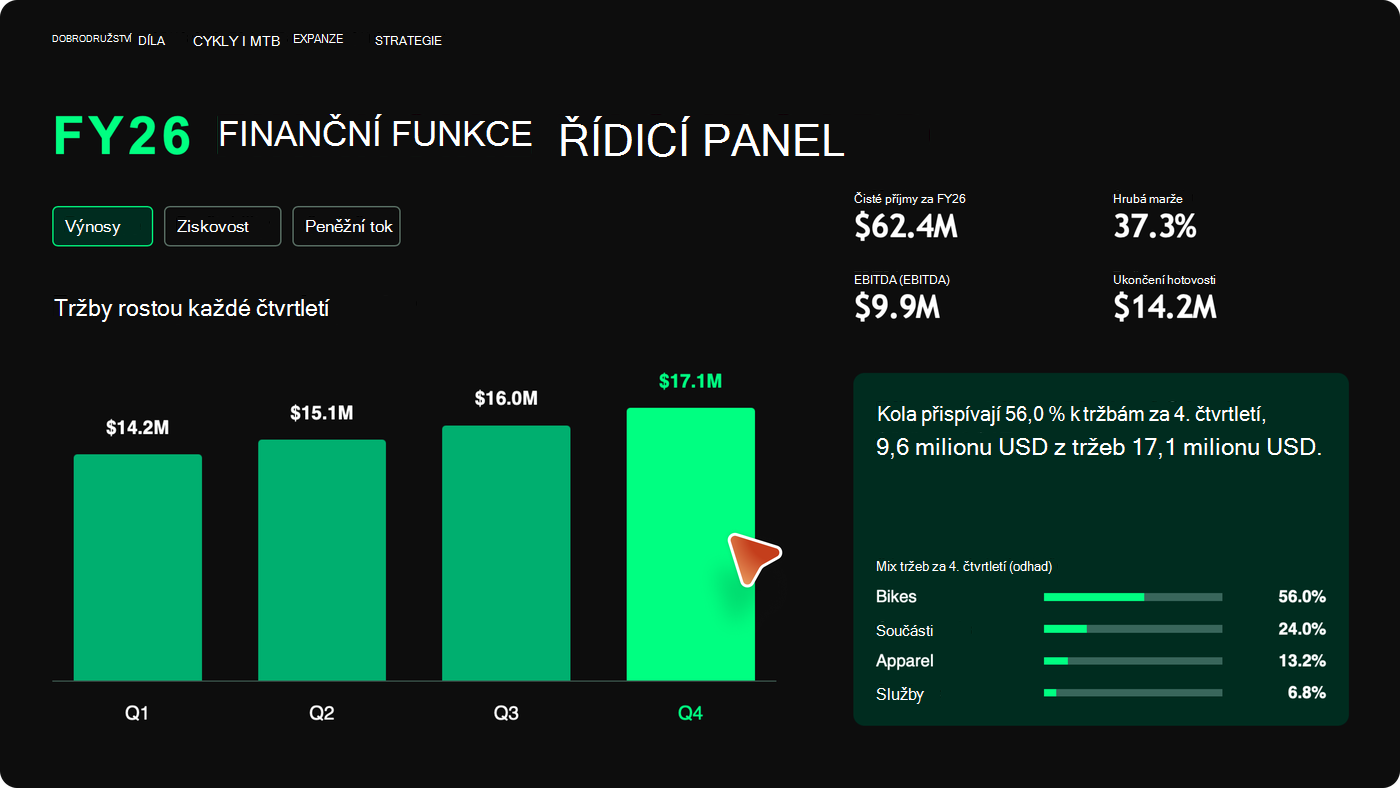The image size is (1400, 788).
Task: Click the Služby progress bar
Action: click(x=1133, y=693)
